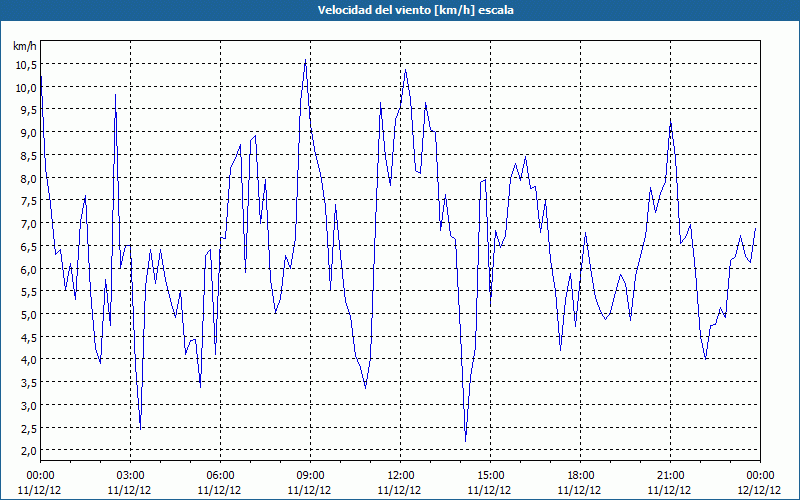This screenshot has height=500, width=800.
Task: Select the "2,5" y-axis label
Action: [x=28, y=428]
